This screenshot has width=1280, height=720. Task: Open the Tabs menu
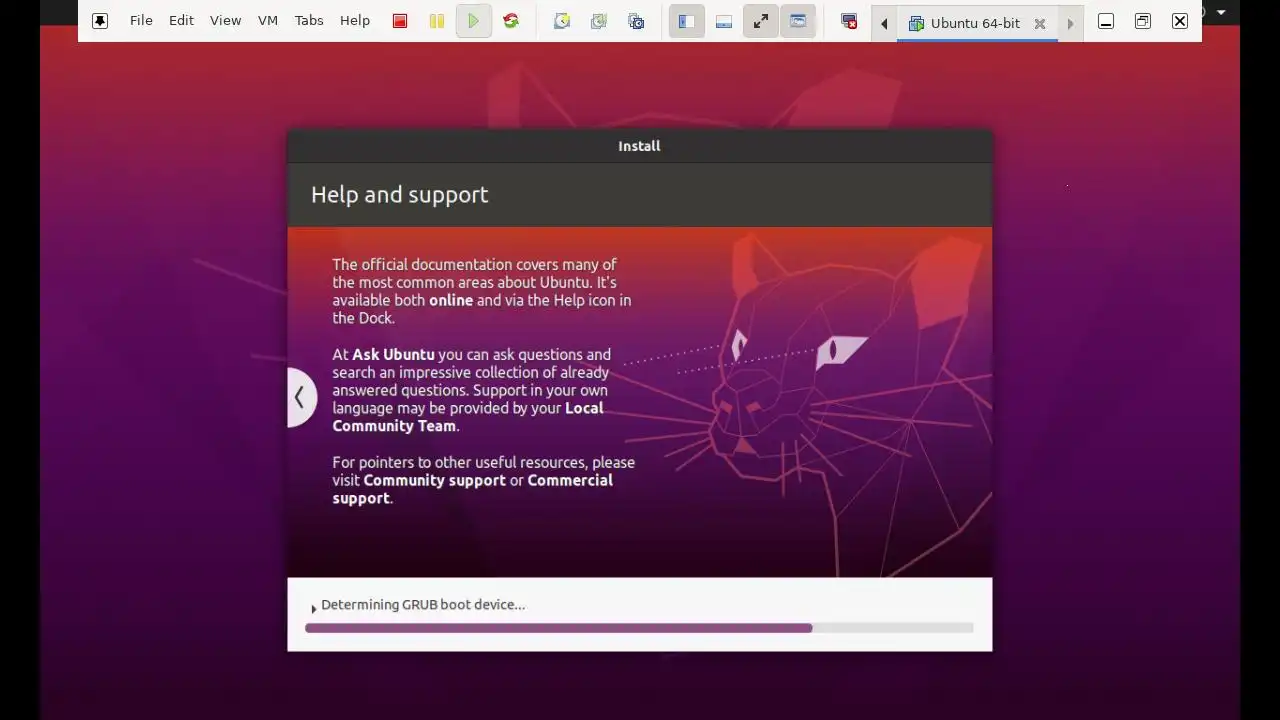pyautogui.click(x=309, y=21)
